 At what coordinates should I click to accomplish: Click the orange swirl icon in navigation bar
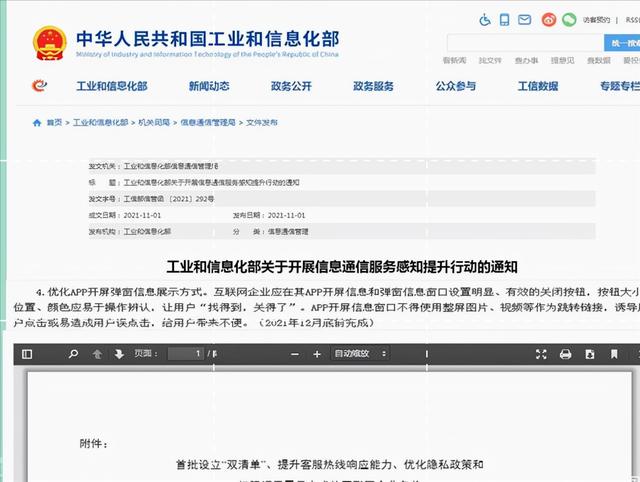point(40,86)
